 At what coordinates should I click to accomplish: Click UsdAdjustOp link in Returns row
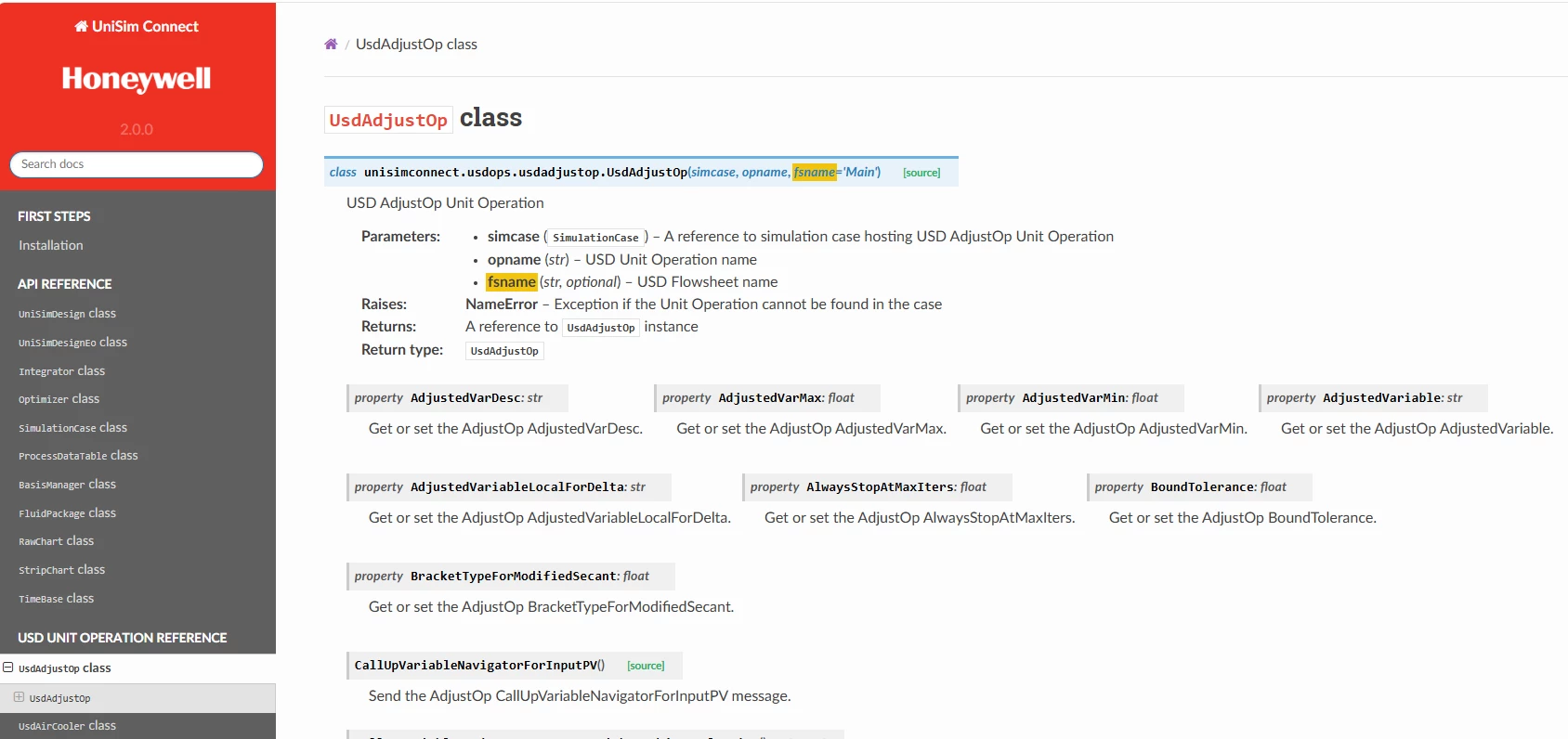[x=601, y=328]
